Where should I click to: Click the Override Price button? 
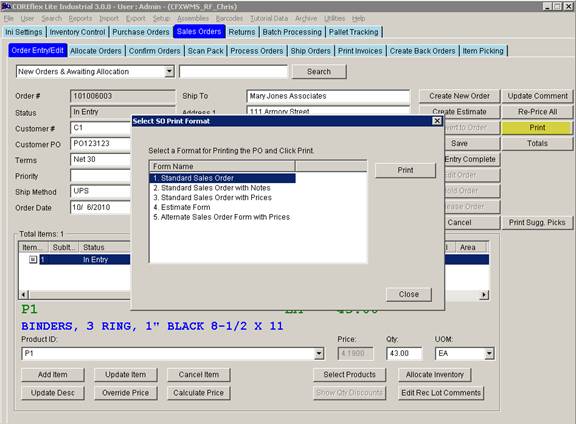(x=126, y=393)
